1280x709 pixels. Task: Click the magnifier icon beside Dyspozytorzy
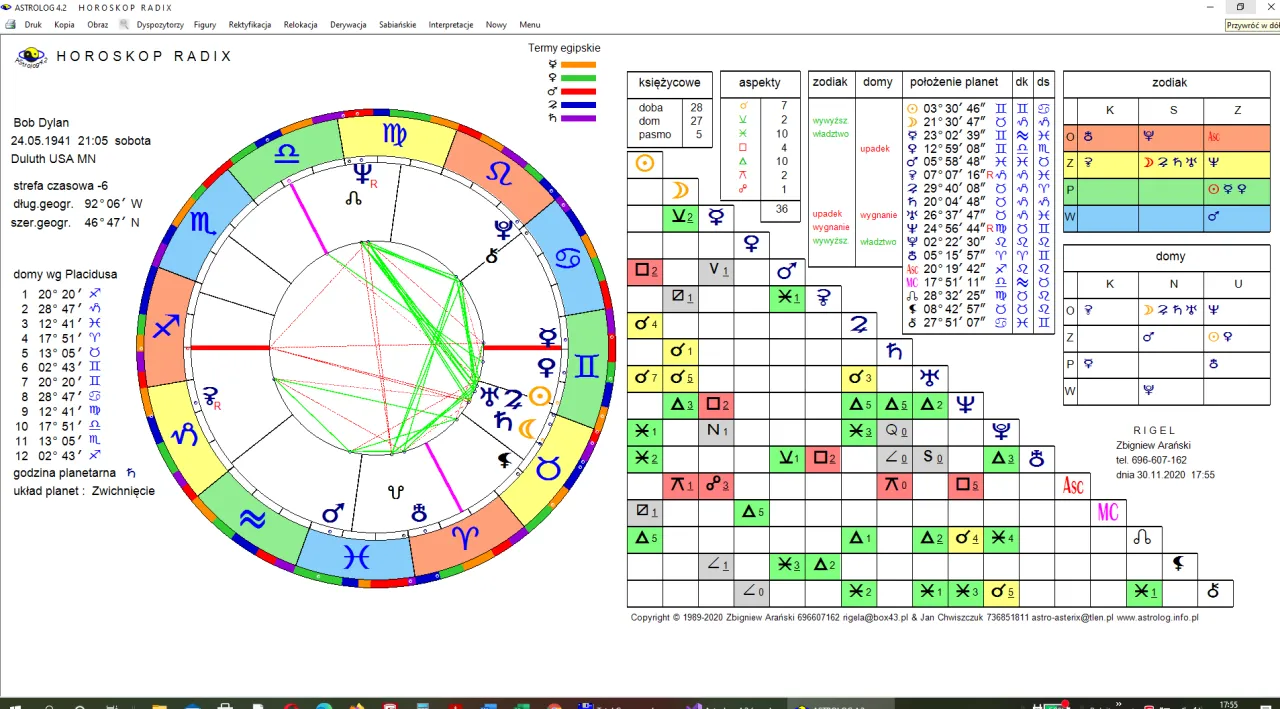(x=124, y=24)
